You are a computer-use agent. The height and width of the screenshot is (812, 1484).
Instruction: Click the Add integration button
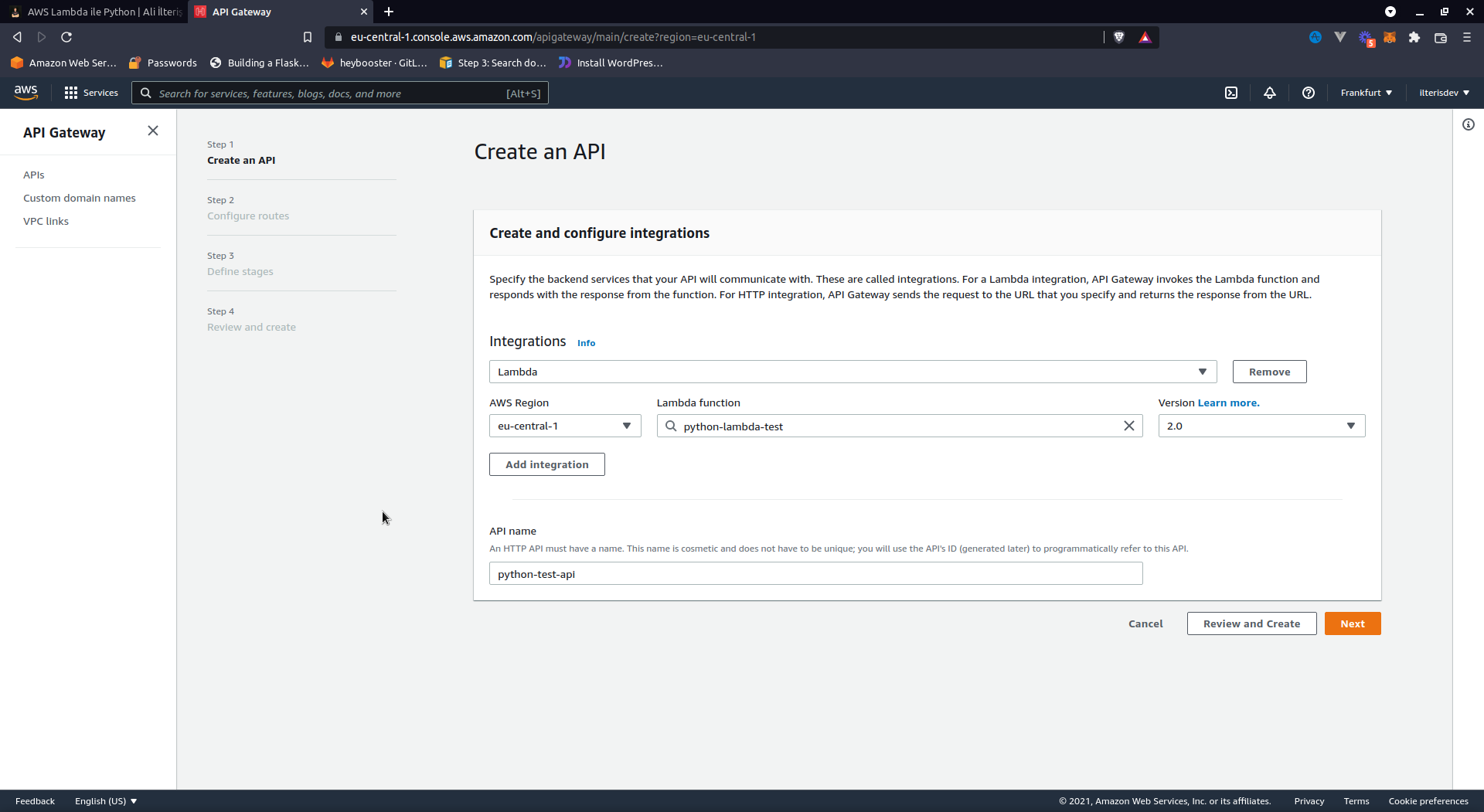coord(546,464)
